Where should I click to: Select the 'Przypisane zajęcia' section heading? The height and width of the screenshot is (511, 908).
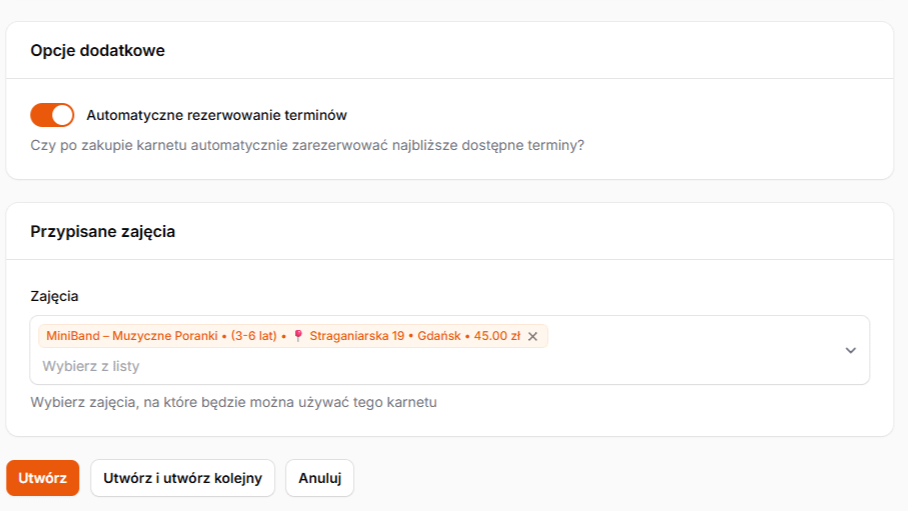[x=102, y=231]
